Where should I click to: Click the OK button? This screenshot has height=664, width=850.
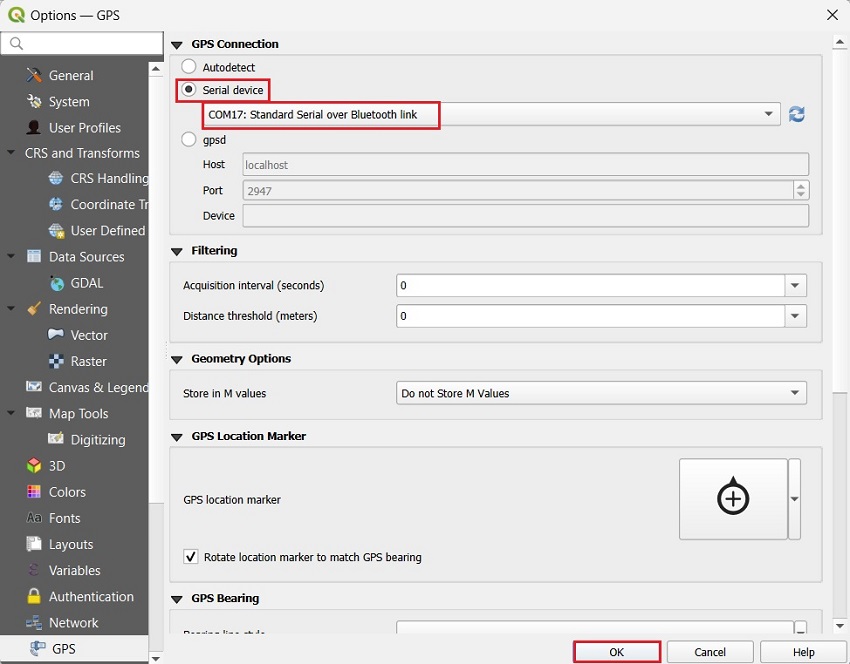click(616, 652)
